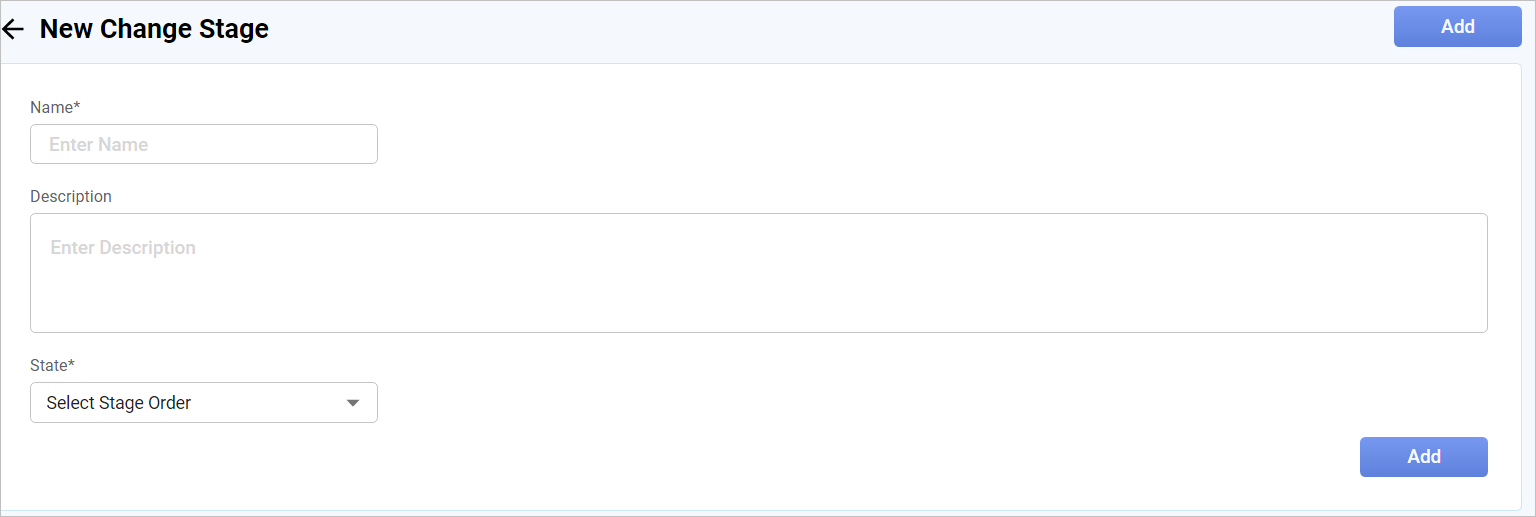Submit the form with the bottom Add button
1536x517 pixels.
coord(1423,457)
